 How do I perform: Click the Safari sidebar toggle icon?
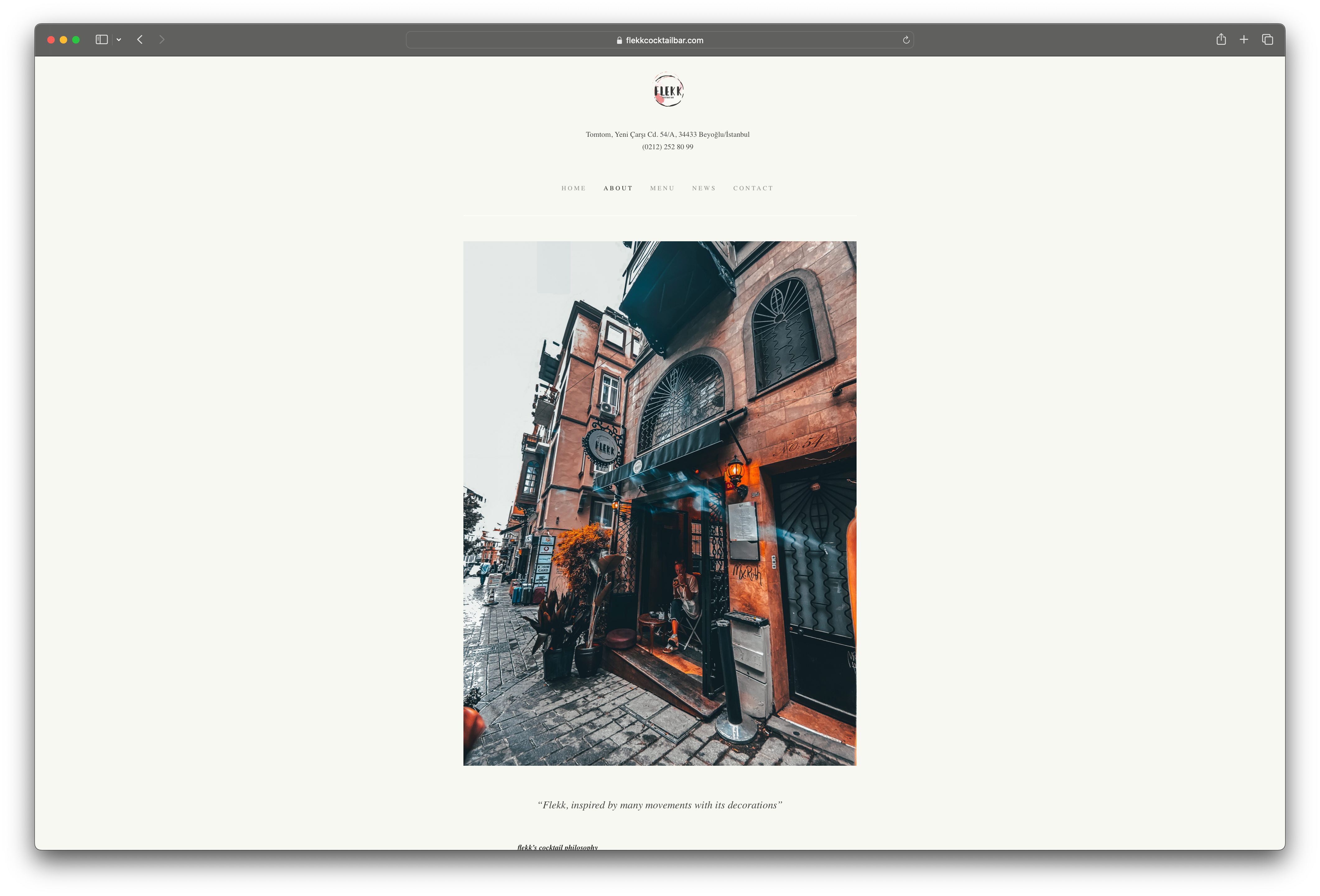(x=102, y=40)
